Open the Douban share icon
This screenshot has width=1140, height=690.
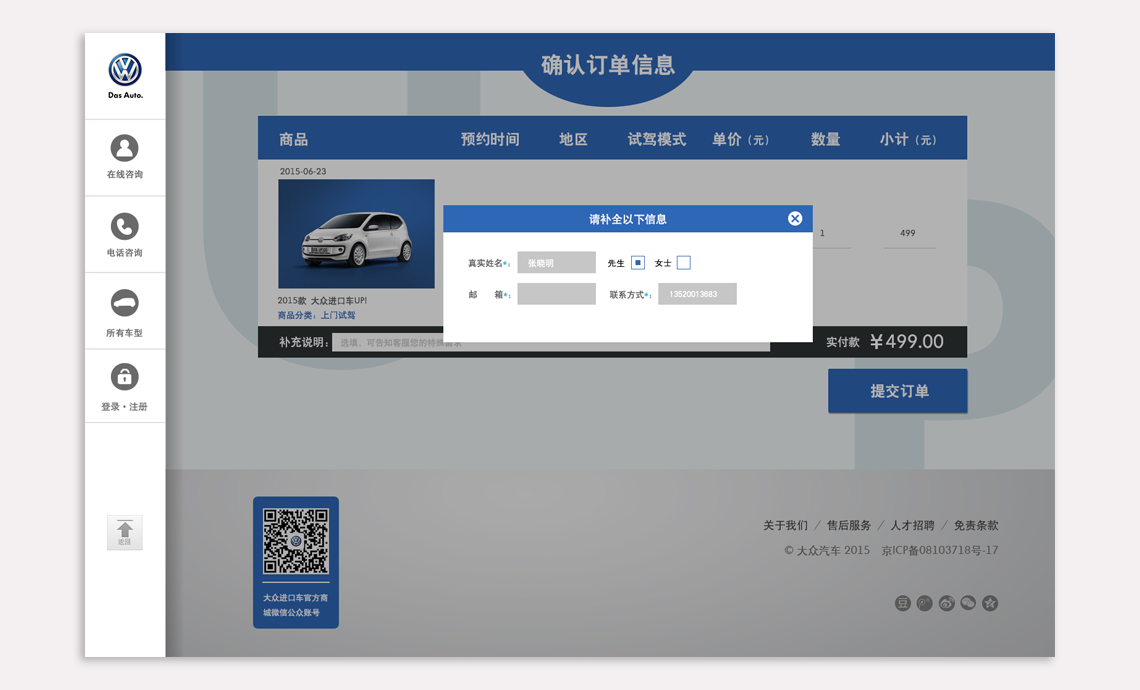(902, 603)
